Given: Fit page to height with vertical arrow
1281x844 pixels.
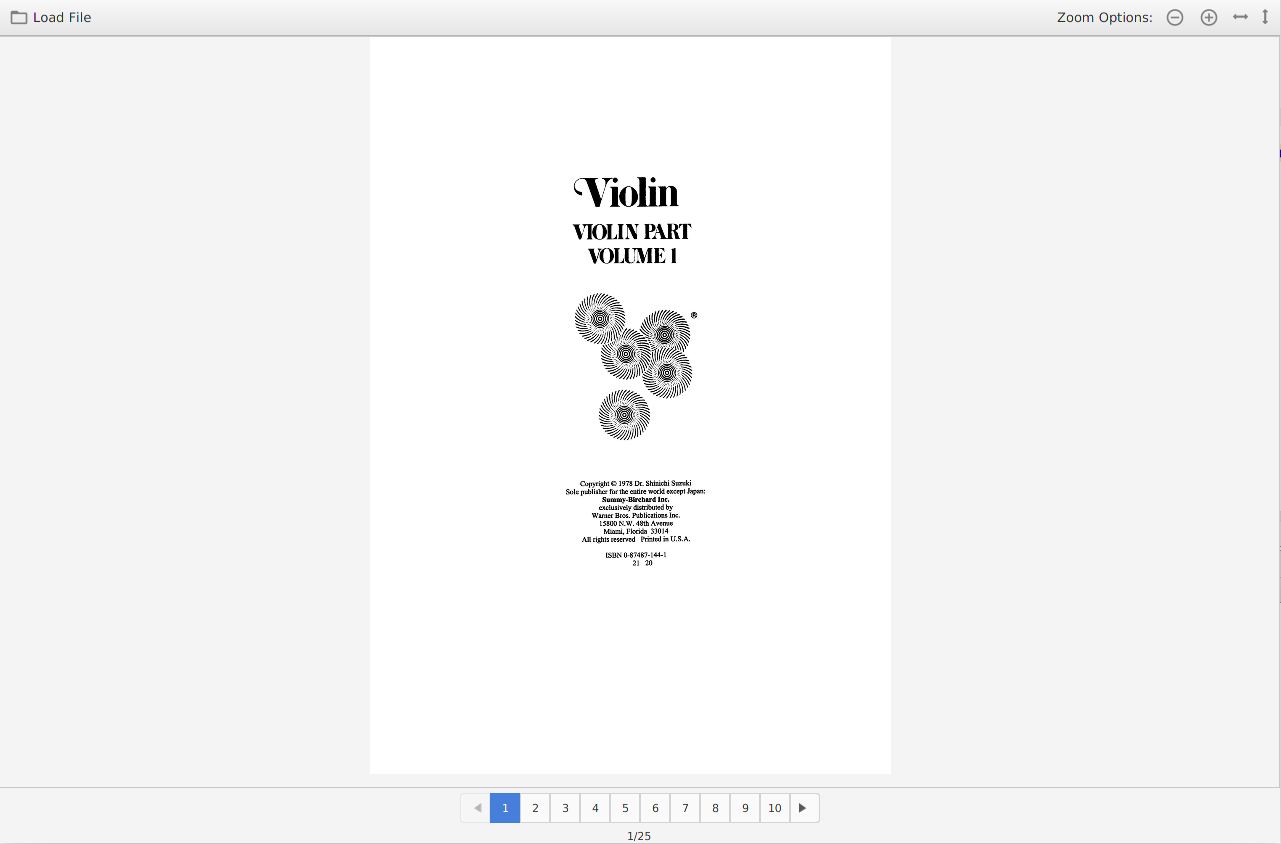Looking at the screenshot, I should [1265, 17].
